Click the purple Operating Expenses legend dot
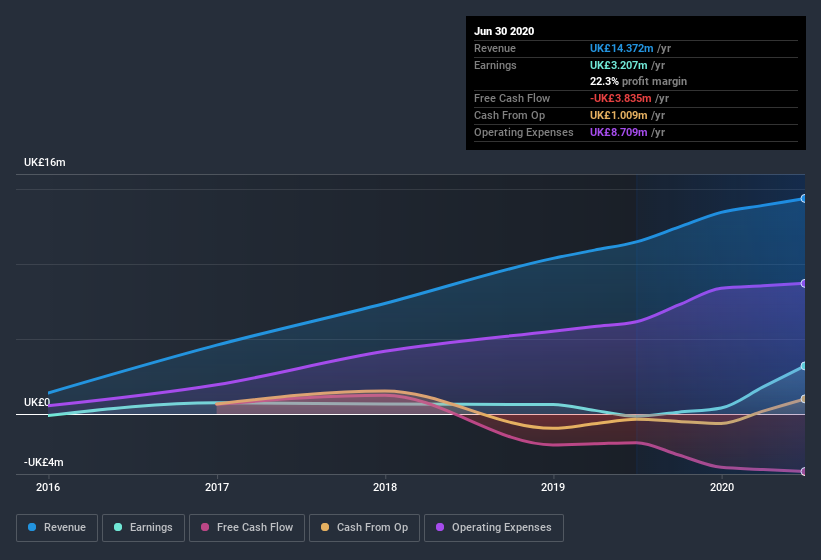Image resolution: width=821 pixels, height=560 pixels. pyautogui.click(x=440, y=527)
